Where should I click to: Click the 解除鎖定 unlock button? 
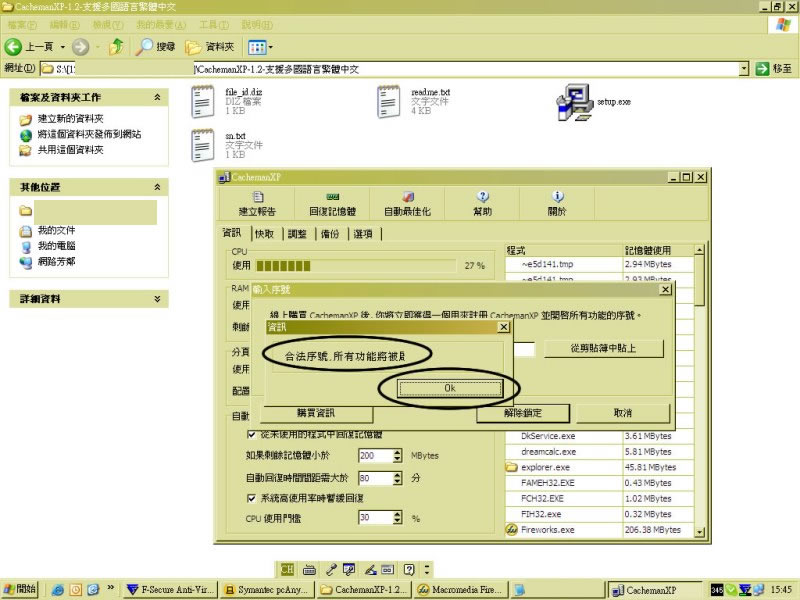[x=523, y=413]
